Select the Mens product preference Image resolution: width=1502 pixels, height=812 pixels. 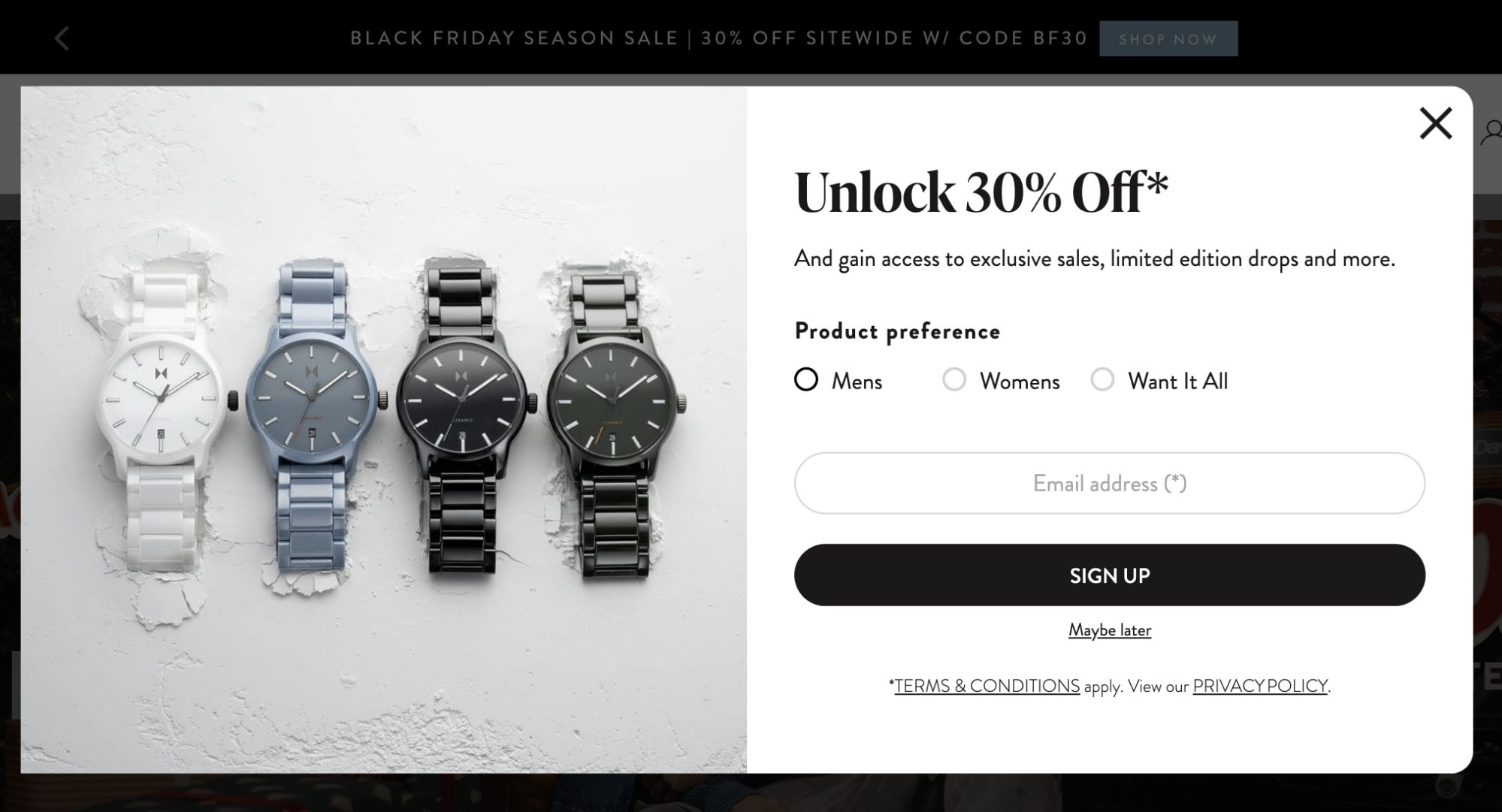coord(806,381)
